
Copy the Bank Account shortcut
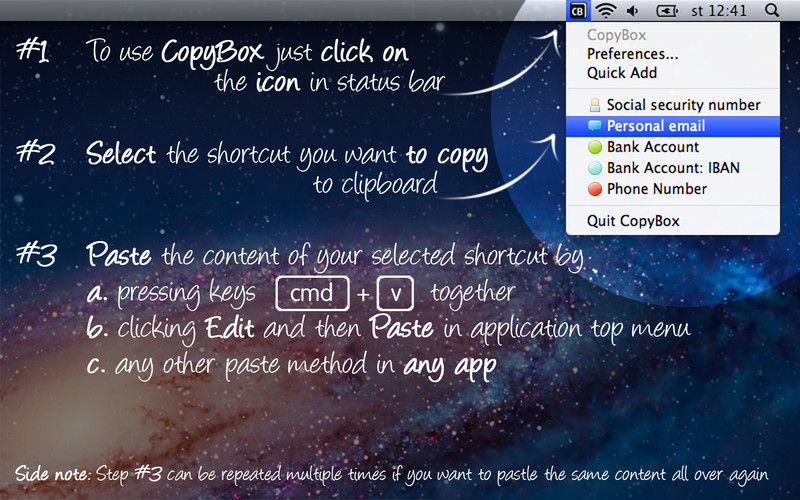[673, 147]
